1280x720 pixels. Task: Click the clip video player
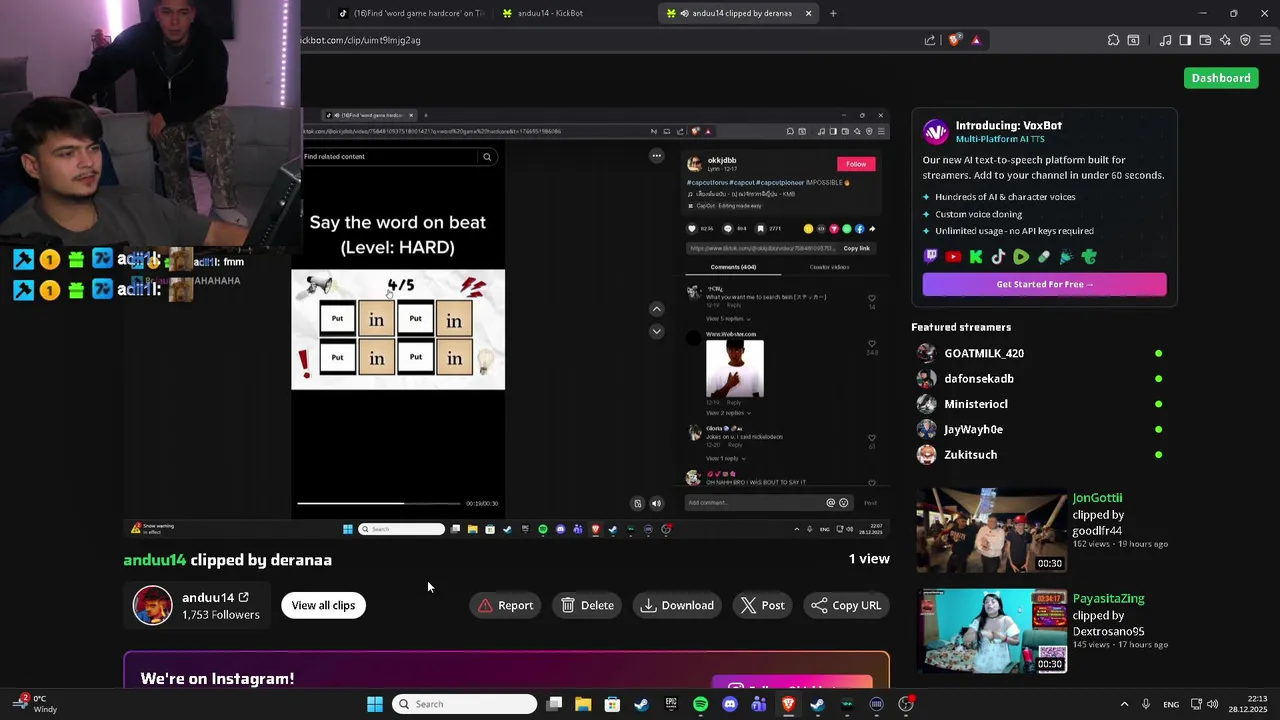pyautogui.click(x=506, y=323)
